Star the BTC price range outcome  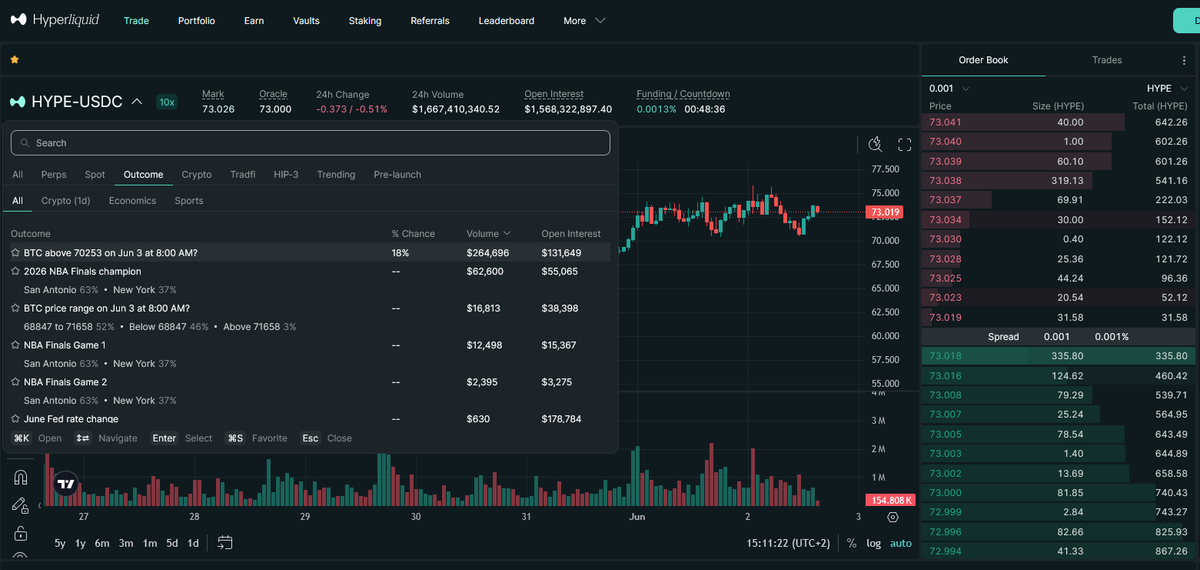(x=16, y=308)
